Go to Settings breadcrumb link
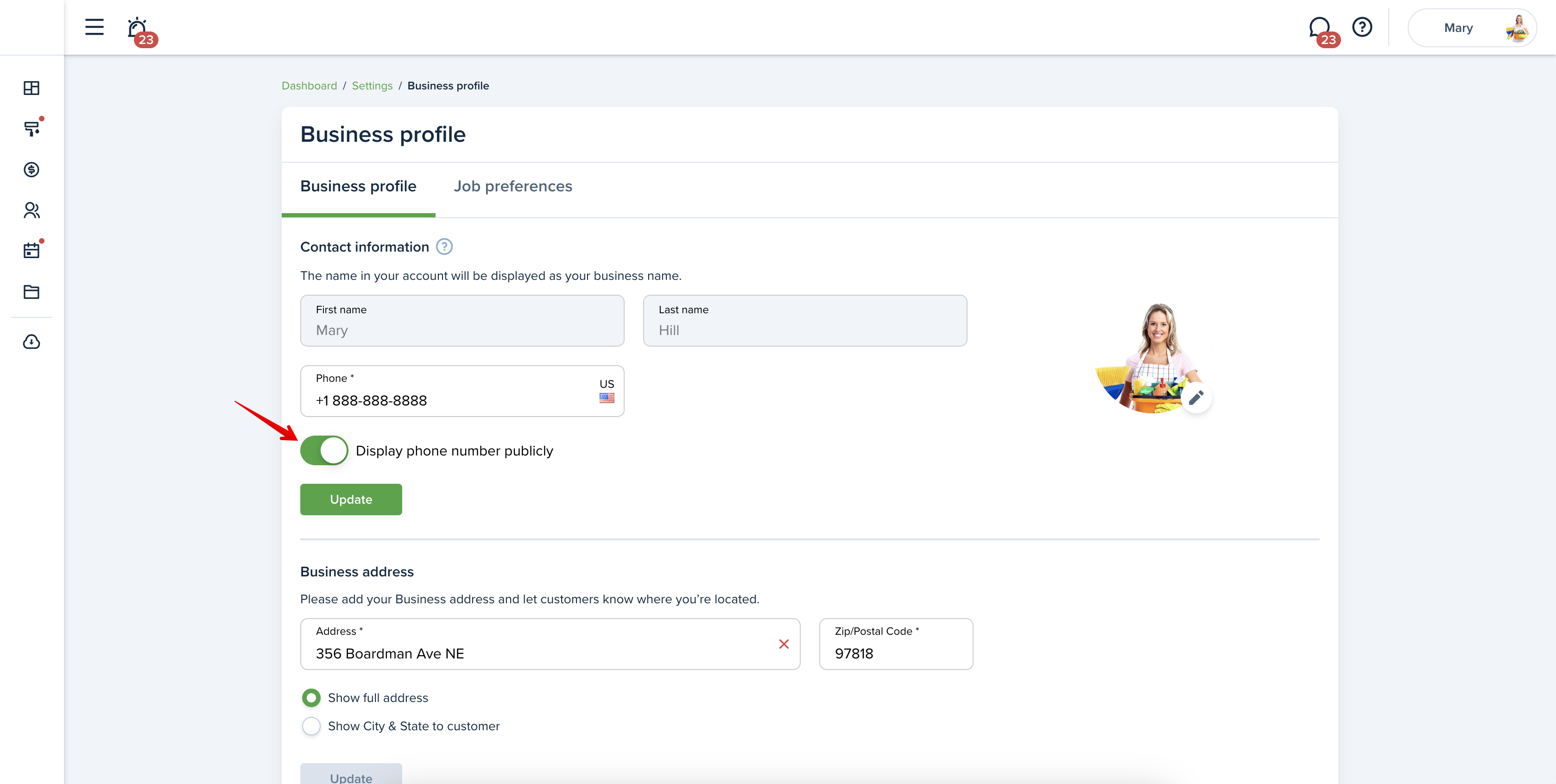Viewport: 1556px width, 784px height. pyautogui.click(x=372, y=86)
